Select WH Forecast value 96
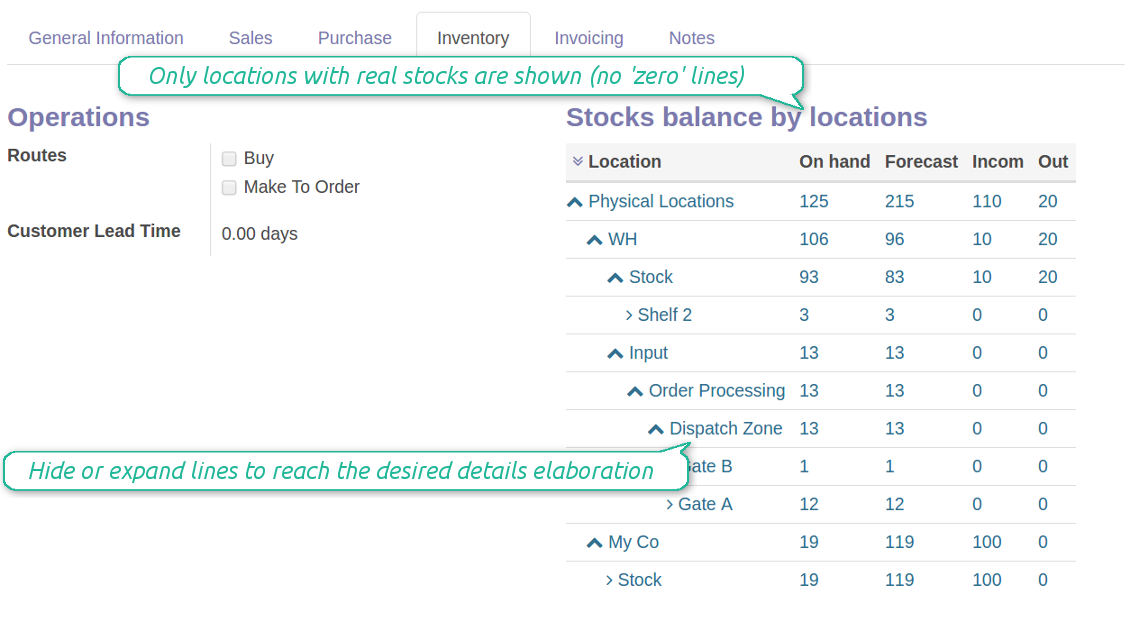The width and height of the screenshot is (1130, 631). (894, 239)
